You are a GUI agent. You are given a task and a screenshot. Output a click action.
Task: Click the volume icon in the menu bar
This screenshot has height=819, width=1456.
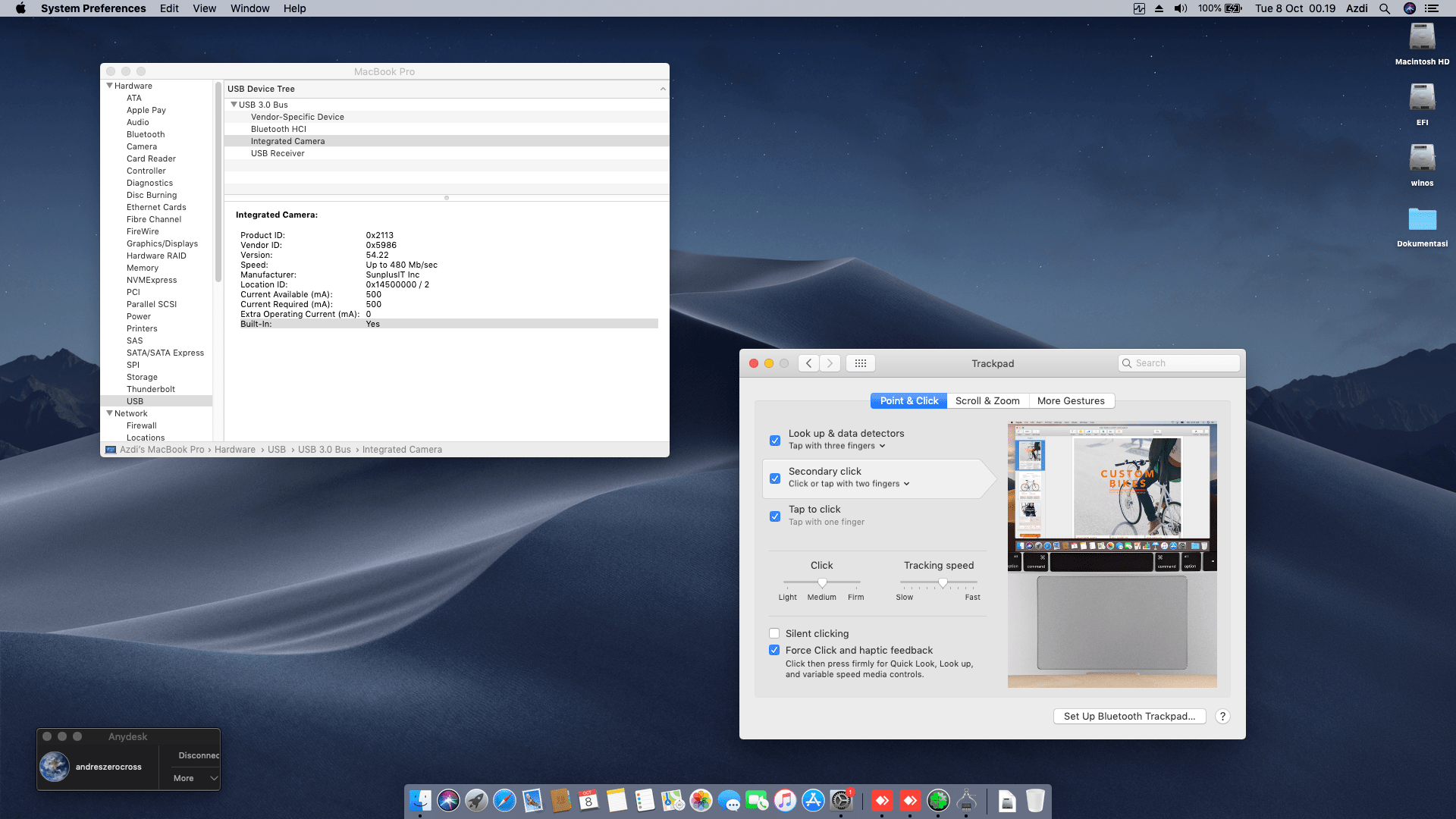coord(1180,8)
